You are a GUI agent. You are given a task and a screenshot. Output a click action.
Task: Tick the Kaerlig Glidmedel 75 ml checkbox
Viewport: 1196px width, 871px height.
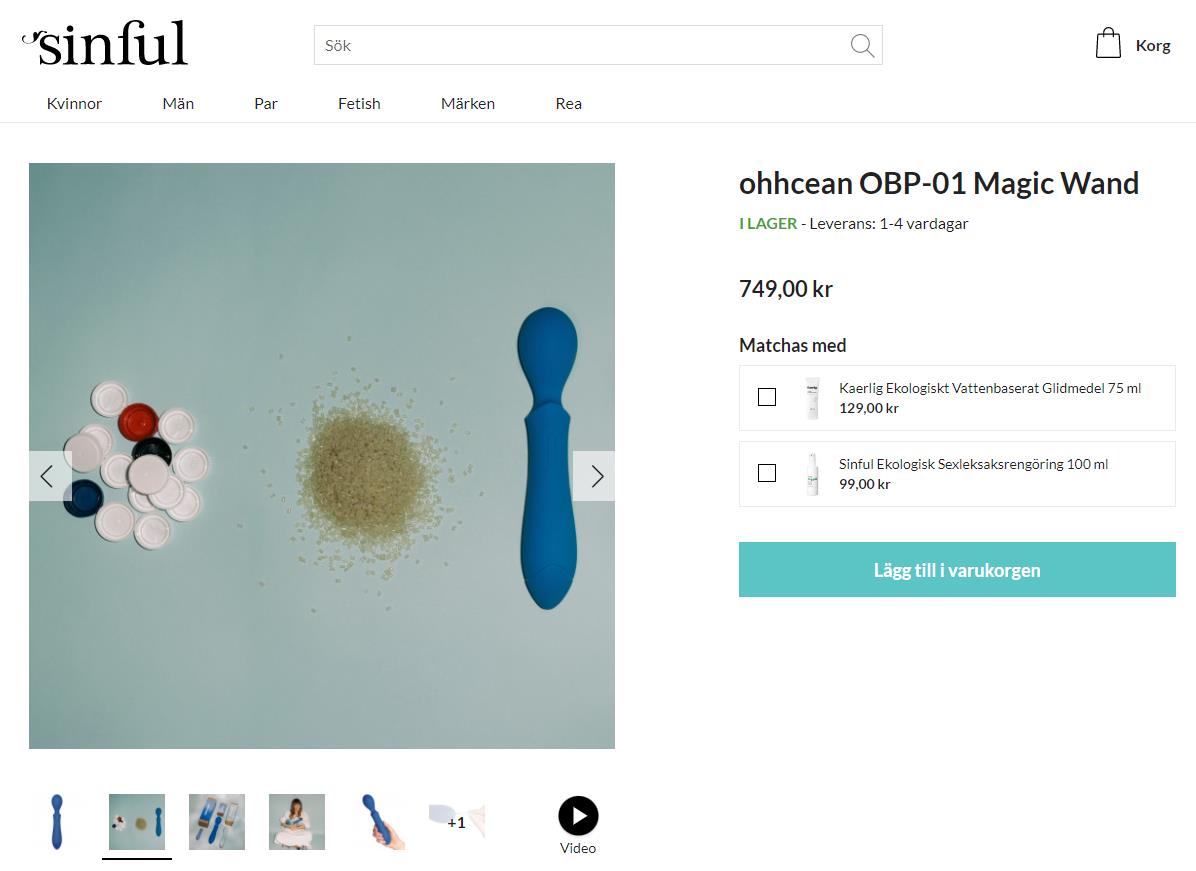(x=767, y=397)
